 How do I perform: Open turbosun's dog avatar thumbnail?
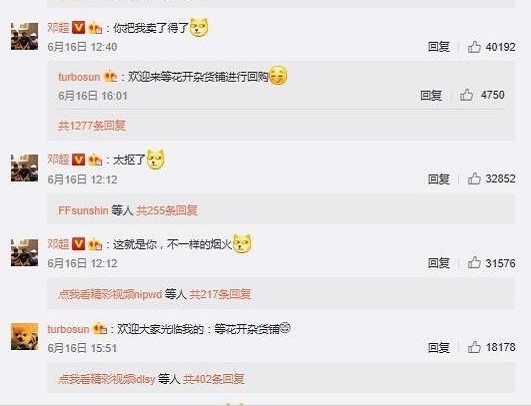pos(24,337)
